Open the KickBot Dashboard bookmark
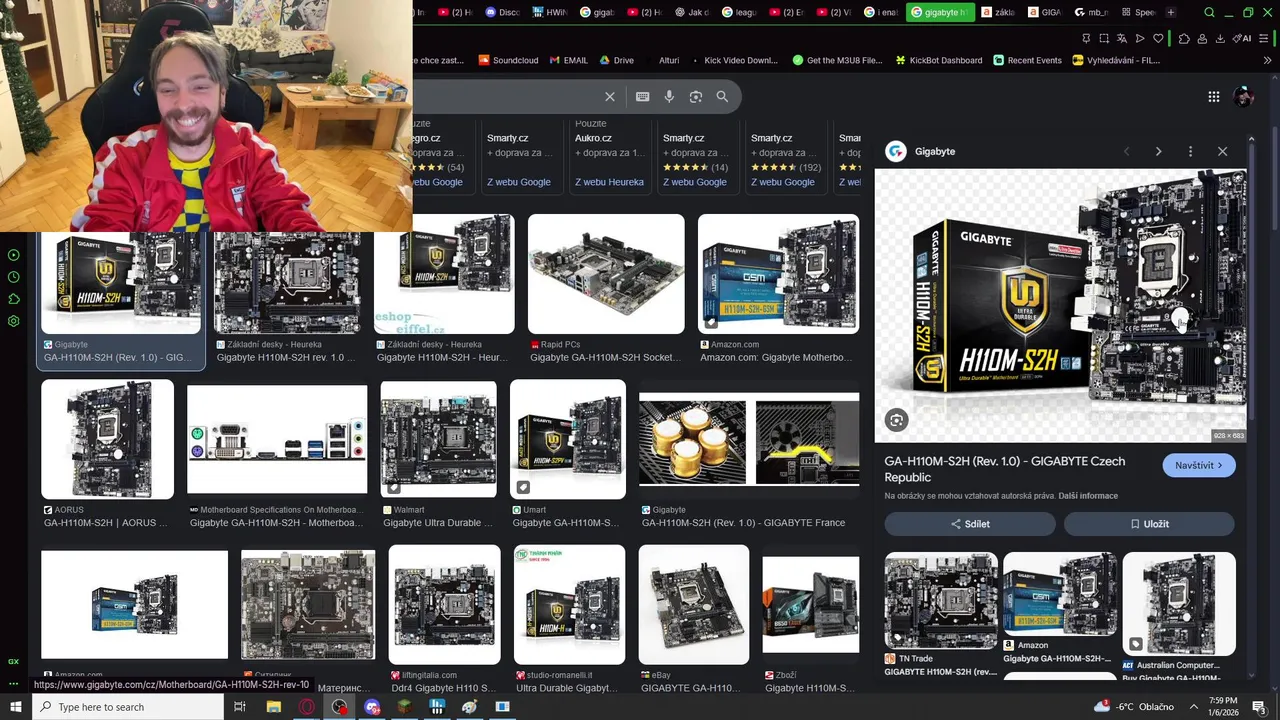Viewport: 1280px width, 720px height. point(938,60)
